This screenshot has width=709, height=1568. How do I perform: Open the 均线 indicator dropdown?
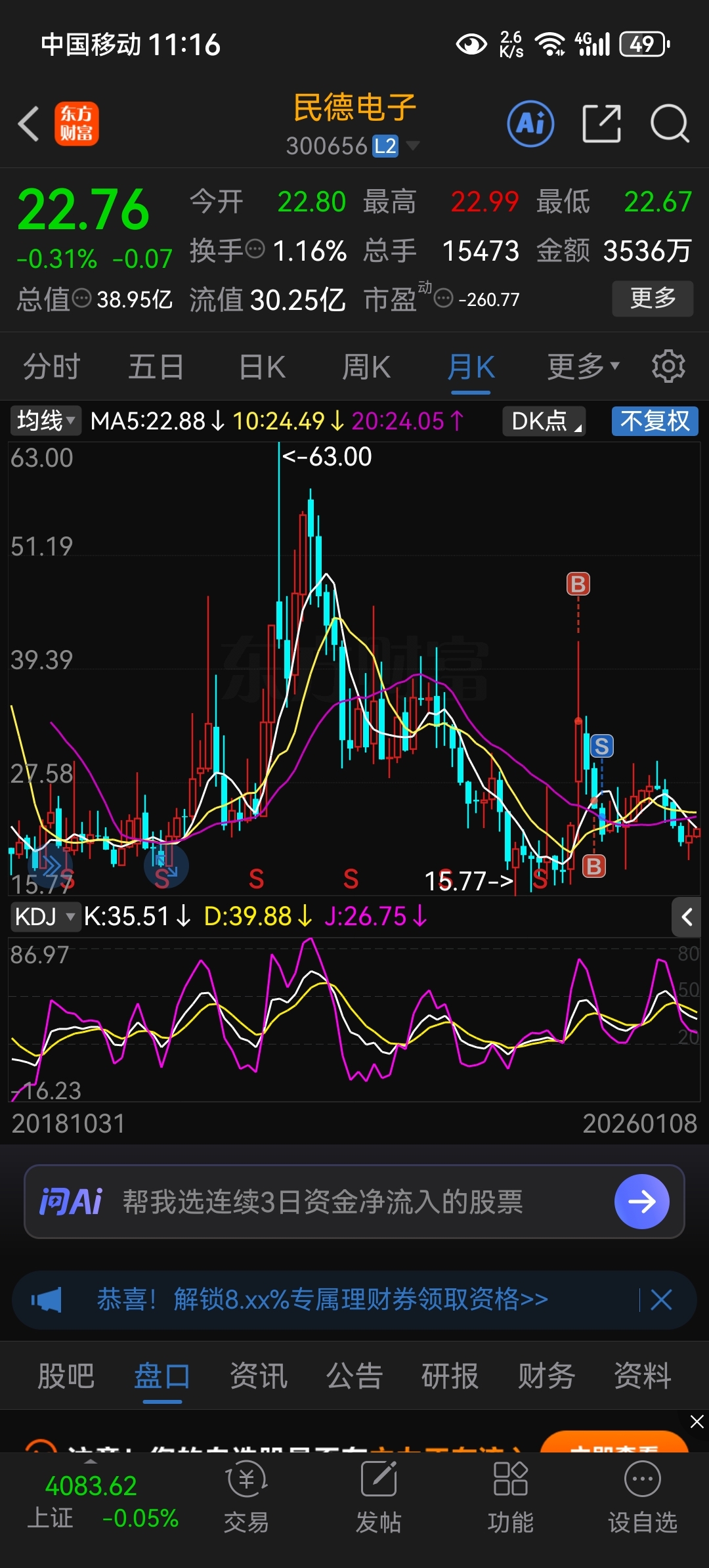(45, 420)
